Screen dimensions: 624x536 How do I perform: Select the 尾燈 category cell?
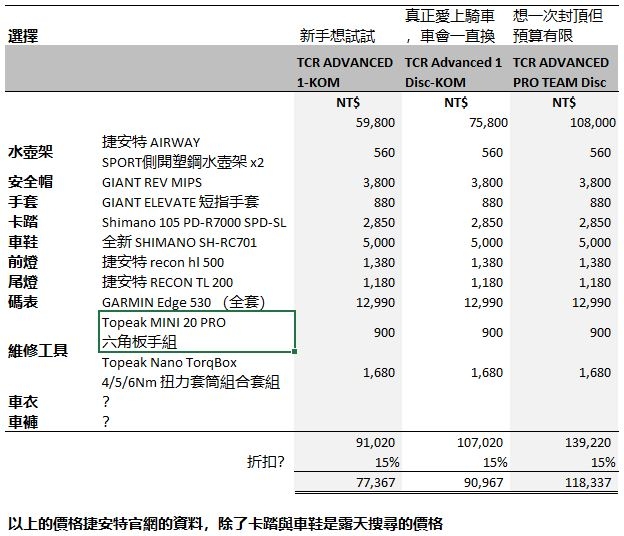pyautogui.click(x=23, y=282)
